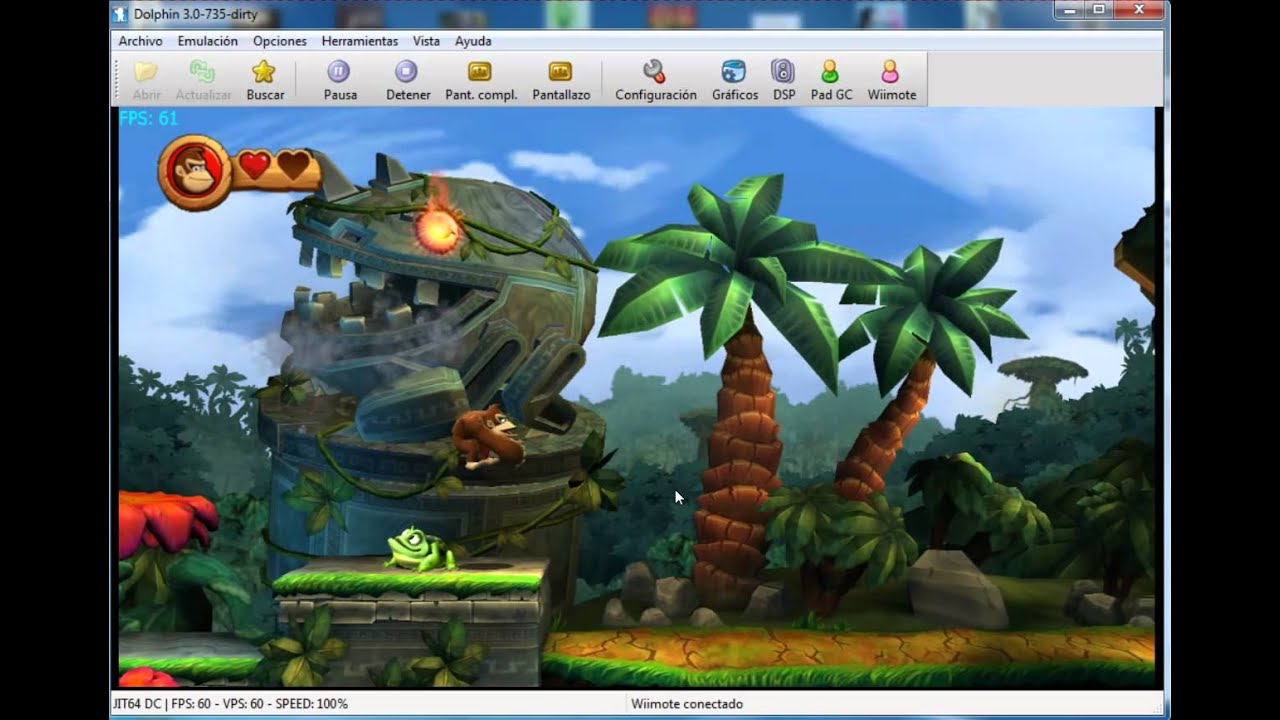Click the Donkey Kong portrait badge
1280x720 pixels.
(194, 173)
